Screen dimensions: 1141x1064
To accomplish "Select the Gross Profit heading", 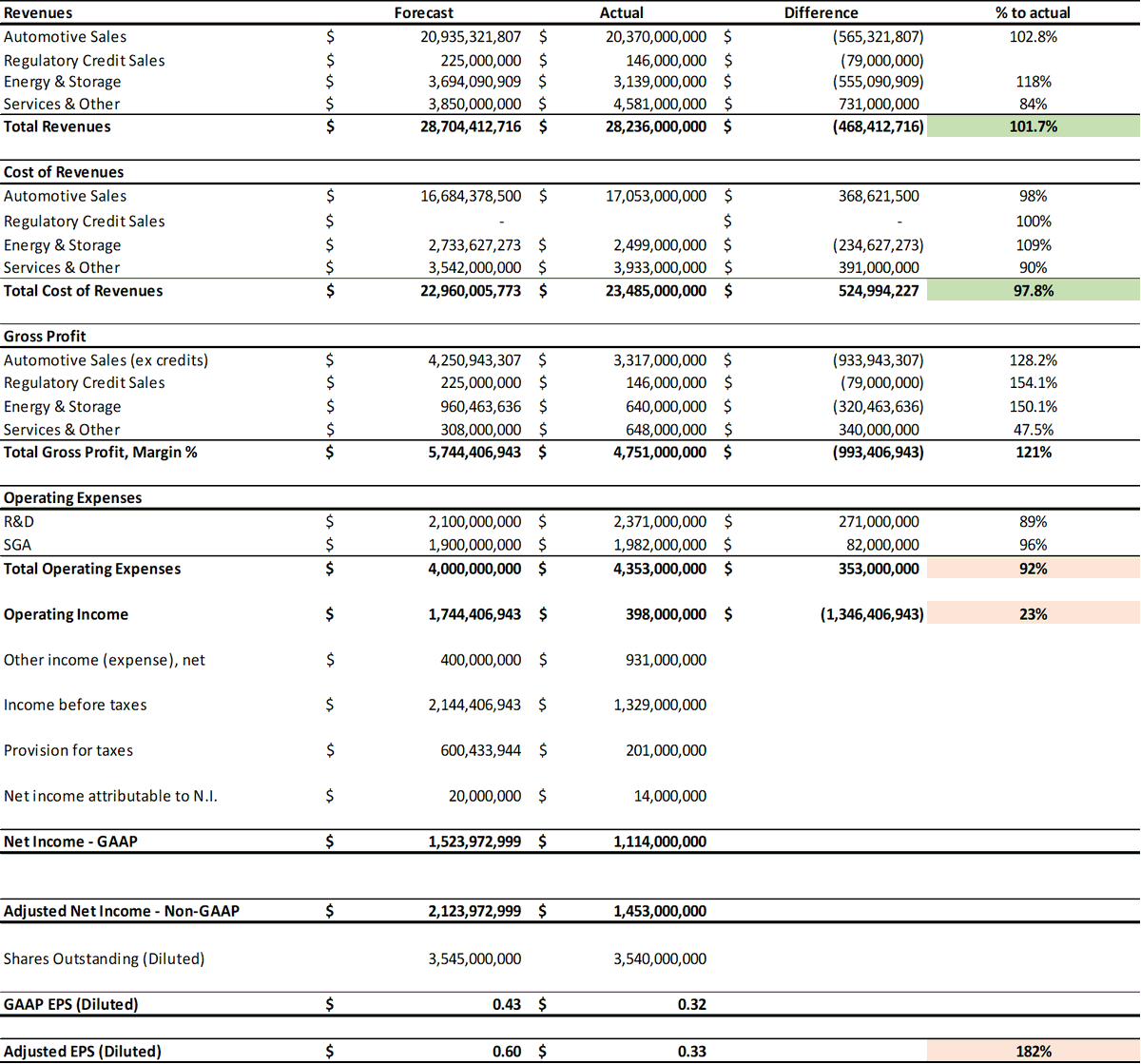I will click(45, 337).
